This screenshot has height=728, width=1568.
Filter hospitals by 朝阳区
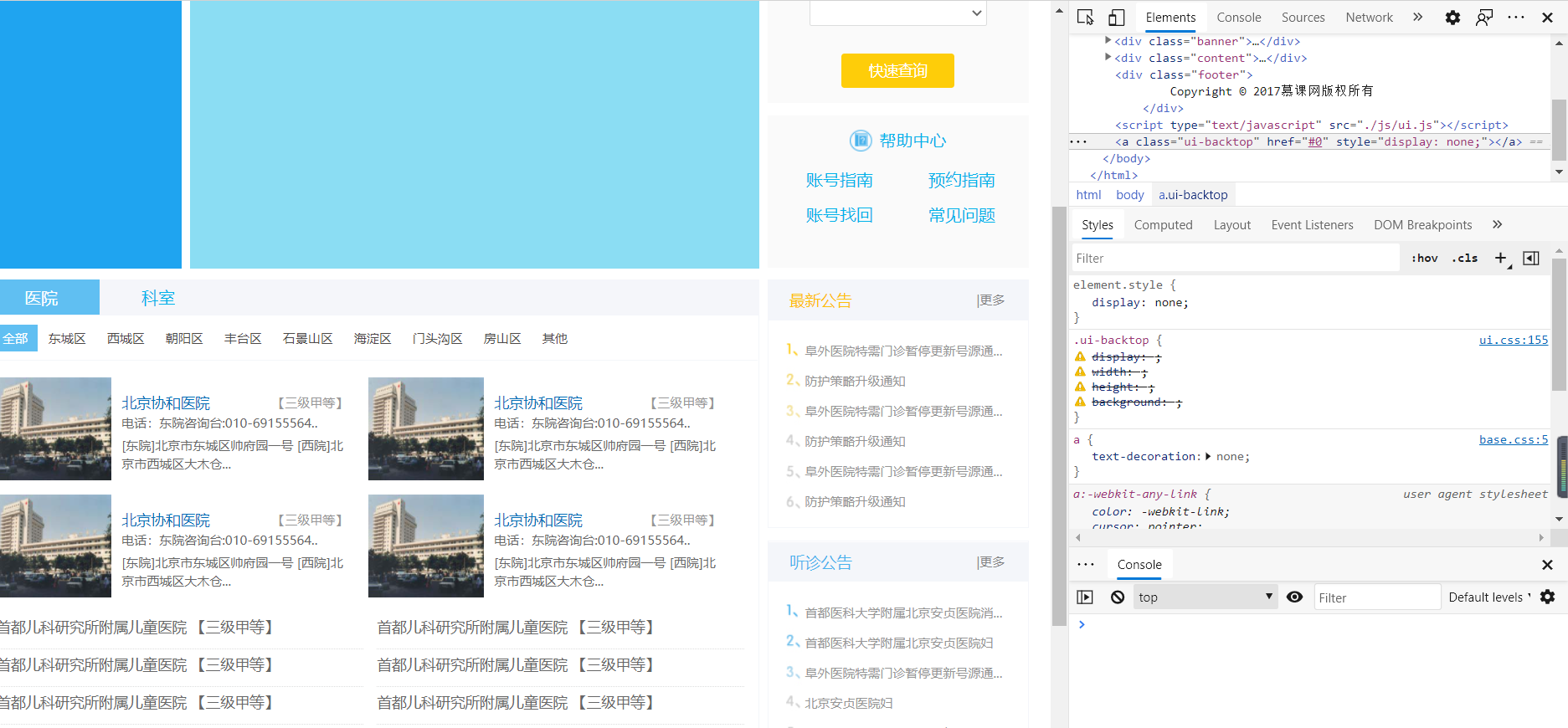pos(184,338)
